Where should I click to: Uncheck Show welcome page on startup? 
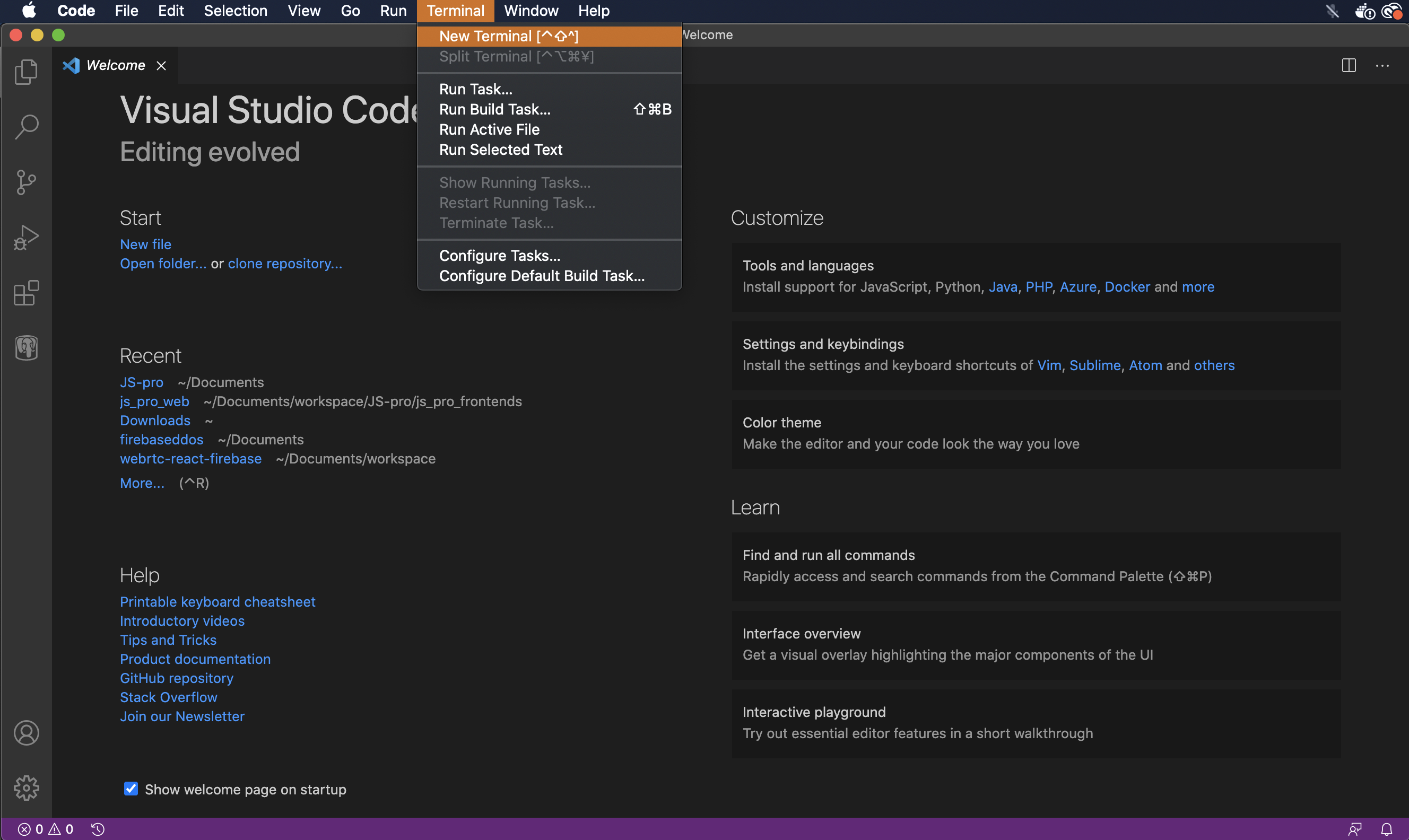(131, 789)
